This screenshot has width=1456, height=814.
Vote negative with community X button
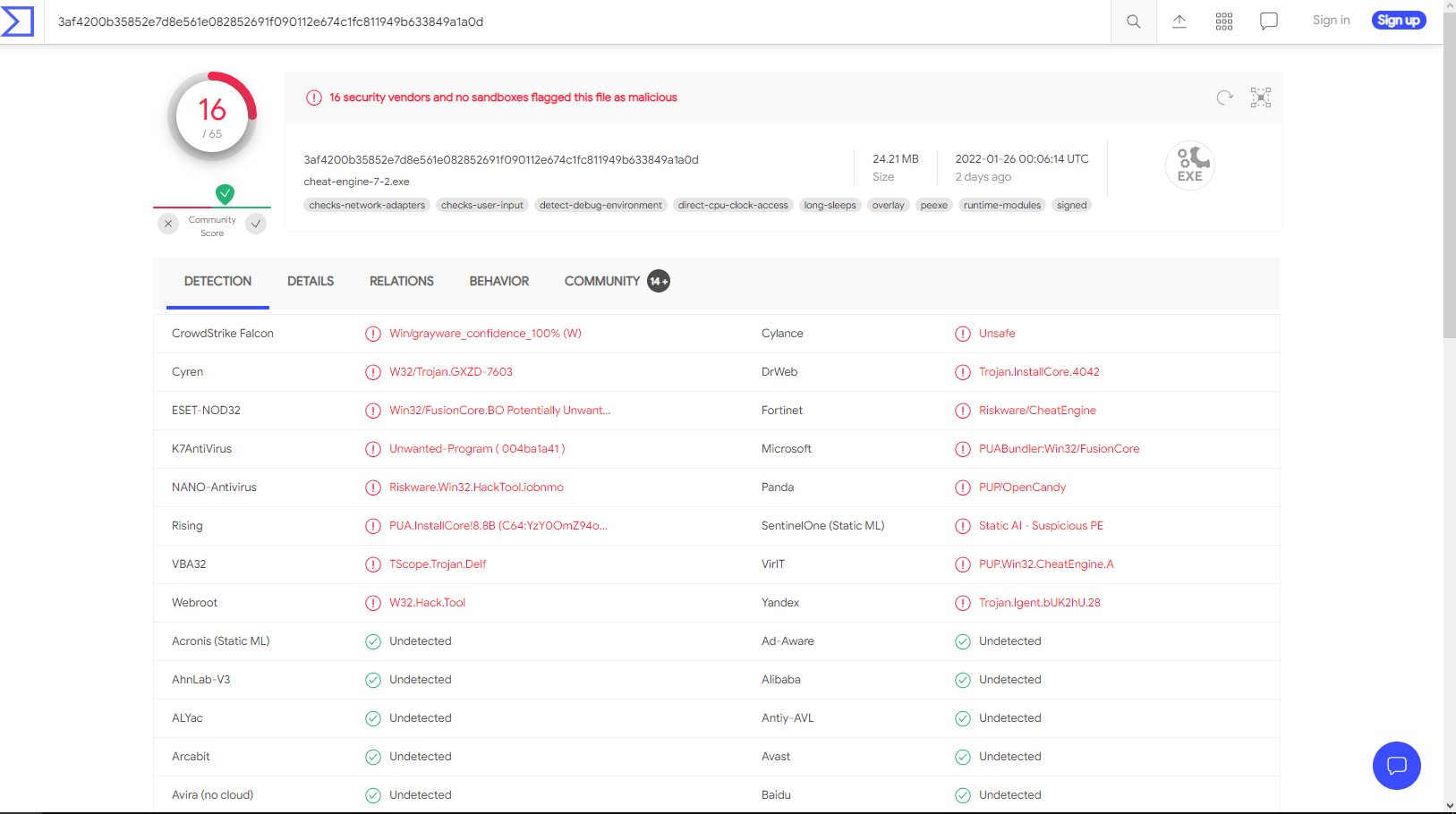coord(168,224)
